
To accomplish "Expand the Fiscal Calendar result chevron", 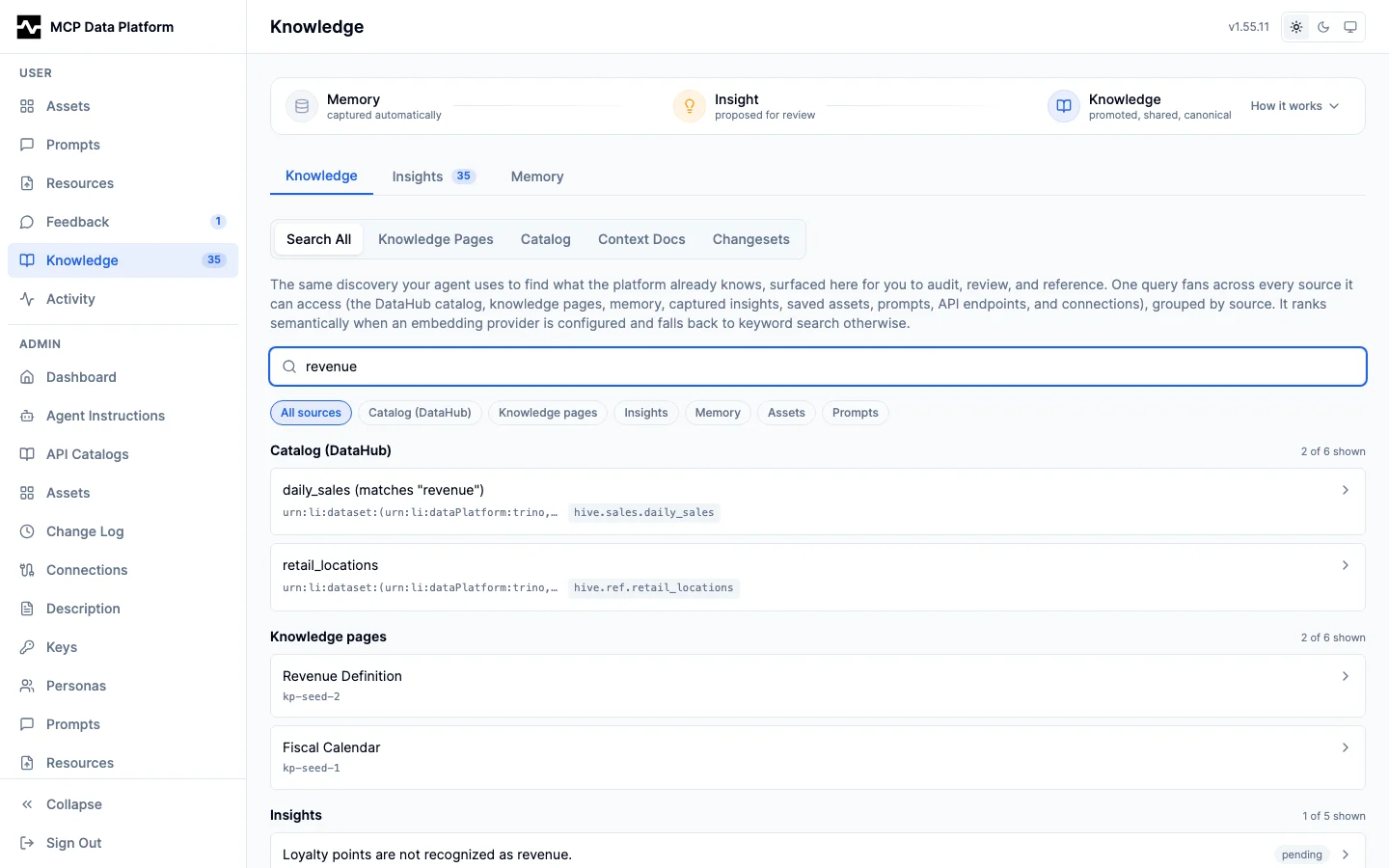I will pyautogui.click(x=1346, y=747).
